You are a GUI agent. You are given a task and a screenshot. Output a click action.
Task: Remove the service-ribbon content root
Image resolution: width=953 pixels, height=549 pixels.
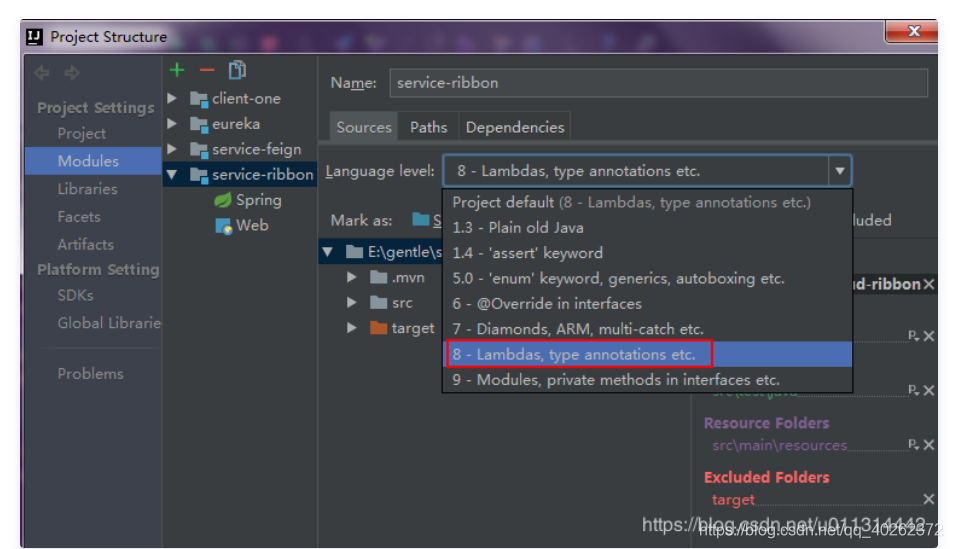click(929, 284)
